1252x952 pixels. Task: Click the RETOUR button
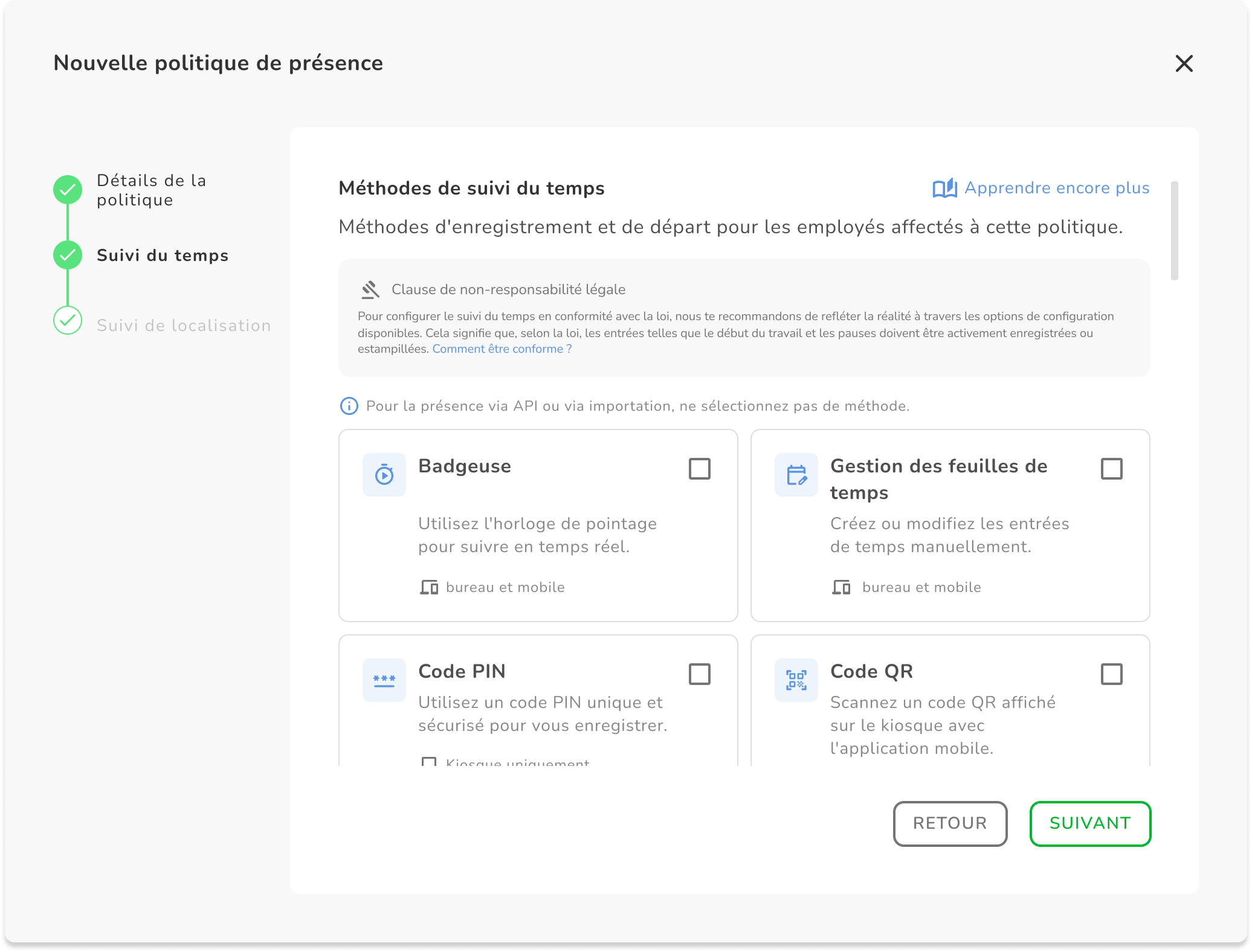coord(950,823)
